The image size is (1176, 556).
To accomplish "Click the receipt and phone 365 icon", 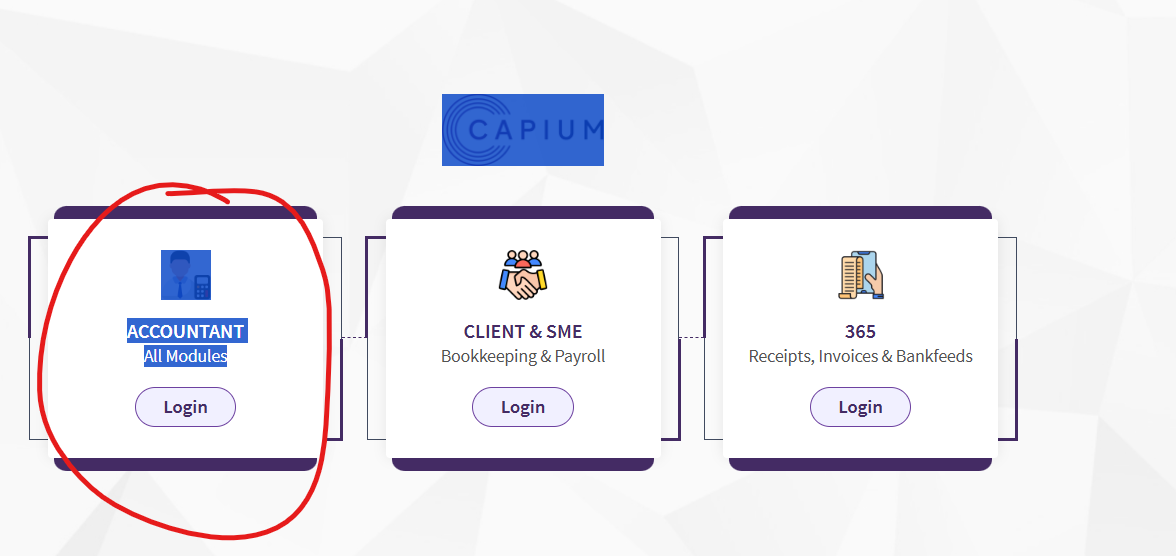I will (x=860, y=275).
